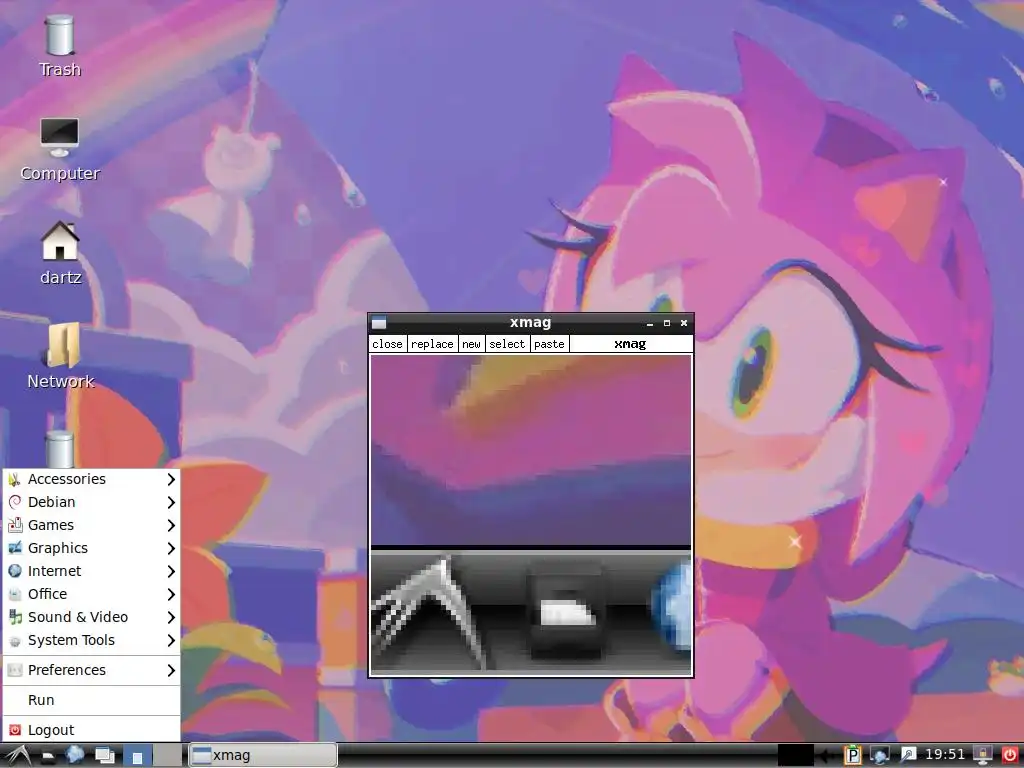Close the xmag window with the X button
The height and width of the screenshot is (768, 1024).
pyautogui.click(x=684, y=323)
